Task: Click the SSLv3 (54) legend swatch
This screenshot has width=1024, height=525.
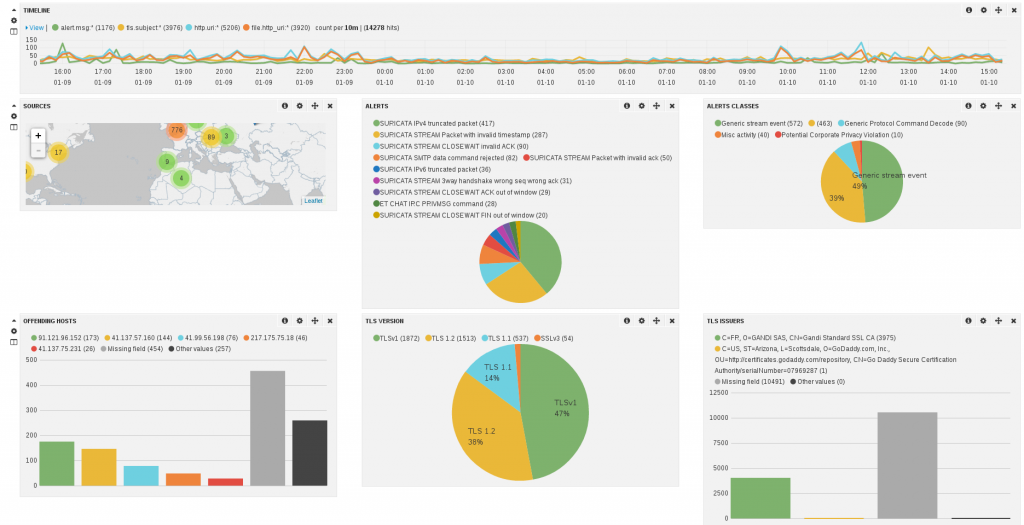Action: pos(537,338)
